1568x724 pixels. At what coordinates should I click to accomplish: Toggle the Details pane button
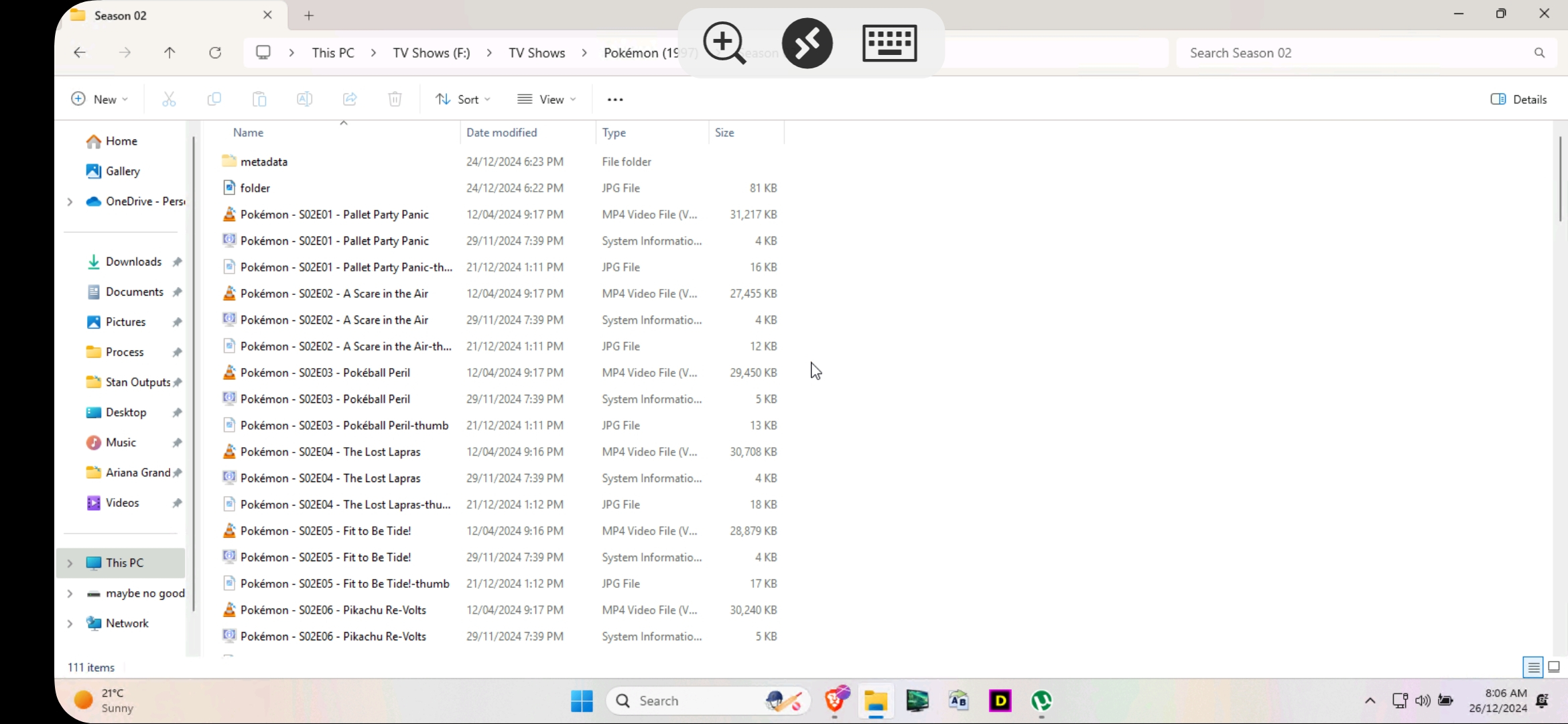pyautogui.click(x=1518, y=99)
